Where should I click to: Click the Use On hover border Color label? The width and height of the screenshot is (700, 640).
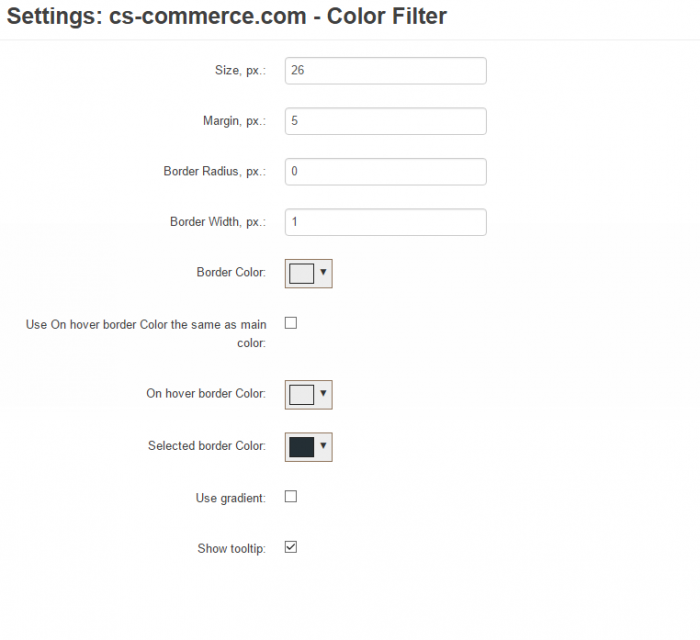click(146, 333)
